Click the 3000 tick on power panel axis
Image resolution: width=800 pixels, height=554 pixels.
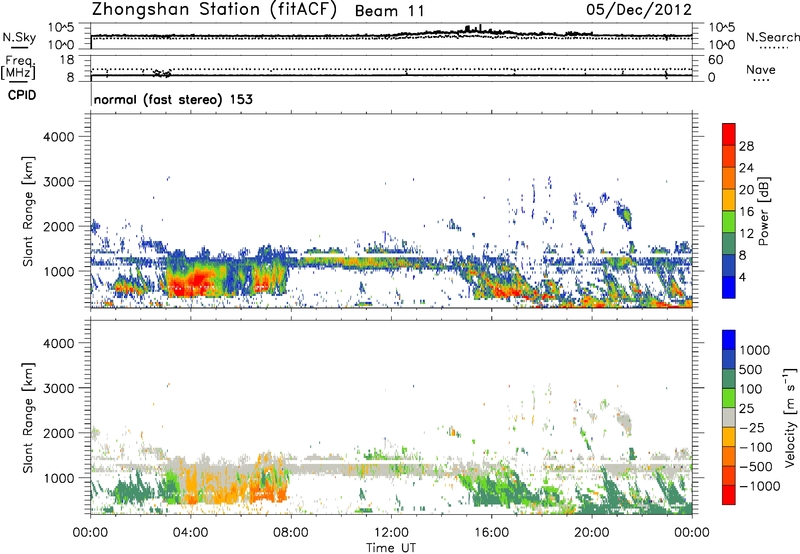(x=58, y=182)
